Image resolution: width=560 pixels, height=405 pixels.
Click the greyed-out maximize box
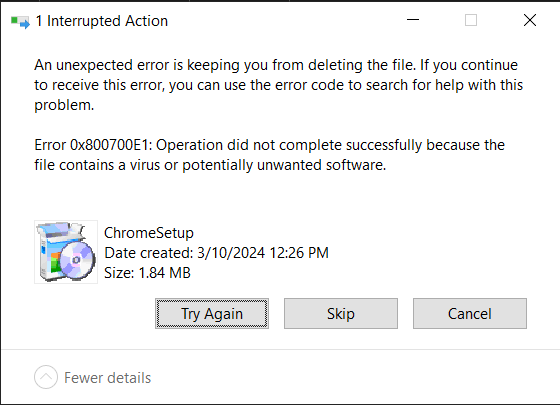471,20
